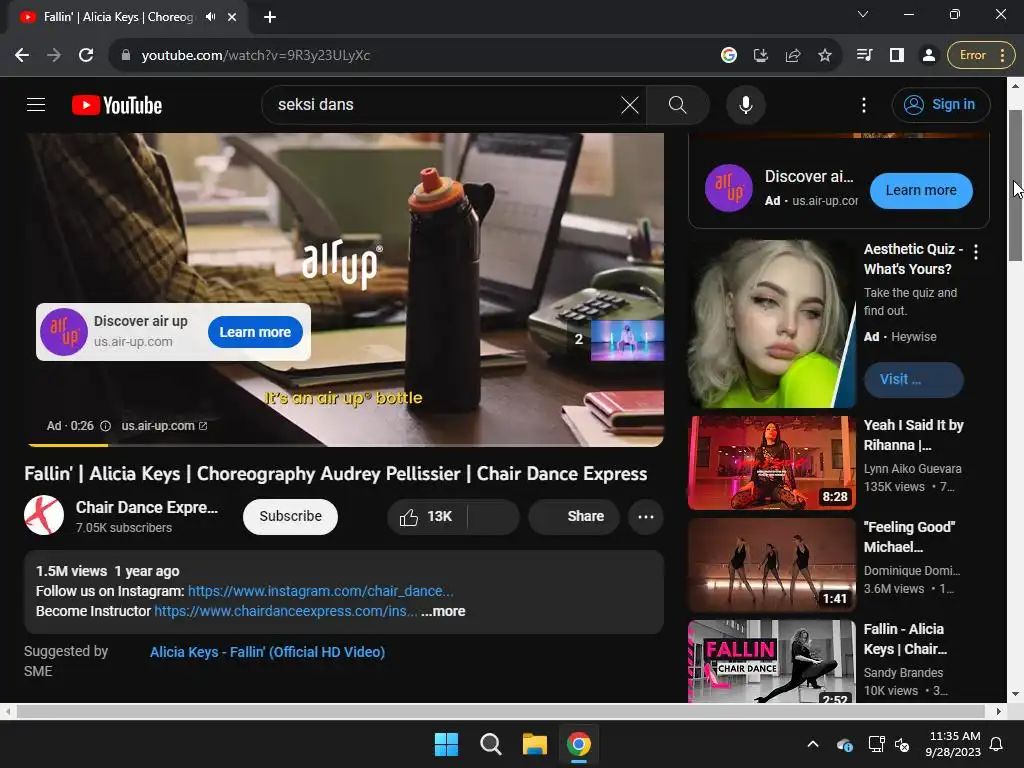1024x768 pixels.
Task: Toggle Chrome side panel
Action: (x=897, y=55)
